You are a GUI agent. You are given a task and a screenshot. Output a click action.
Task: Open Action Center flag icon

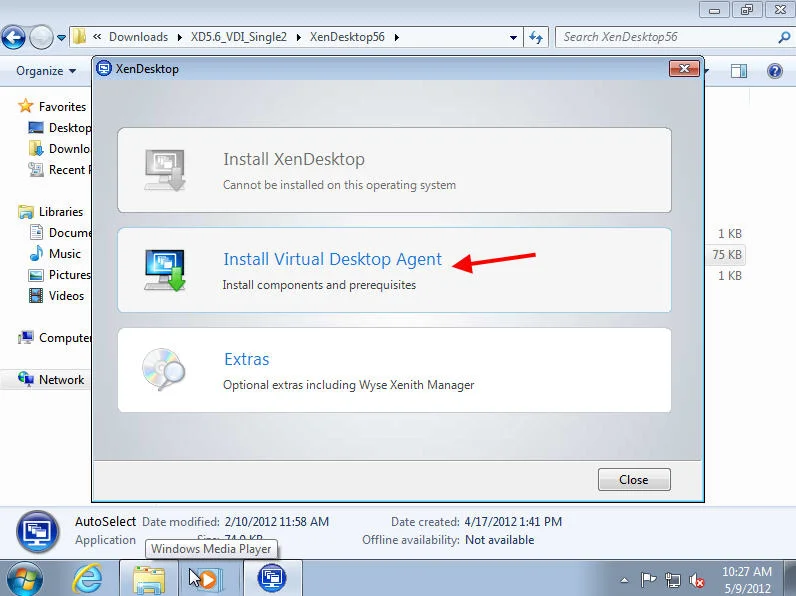[649, 579]
